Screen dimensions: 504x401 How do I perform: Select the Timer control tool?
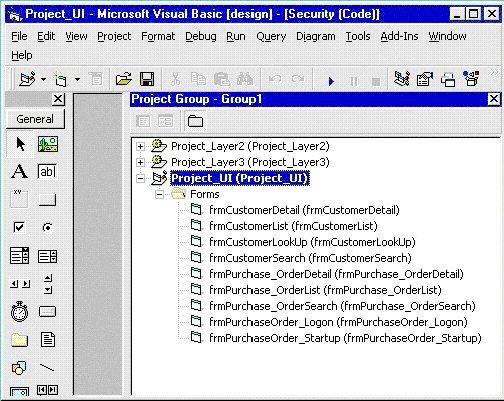19,312
